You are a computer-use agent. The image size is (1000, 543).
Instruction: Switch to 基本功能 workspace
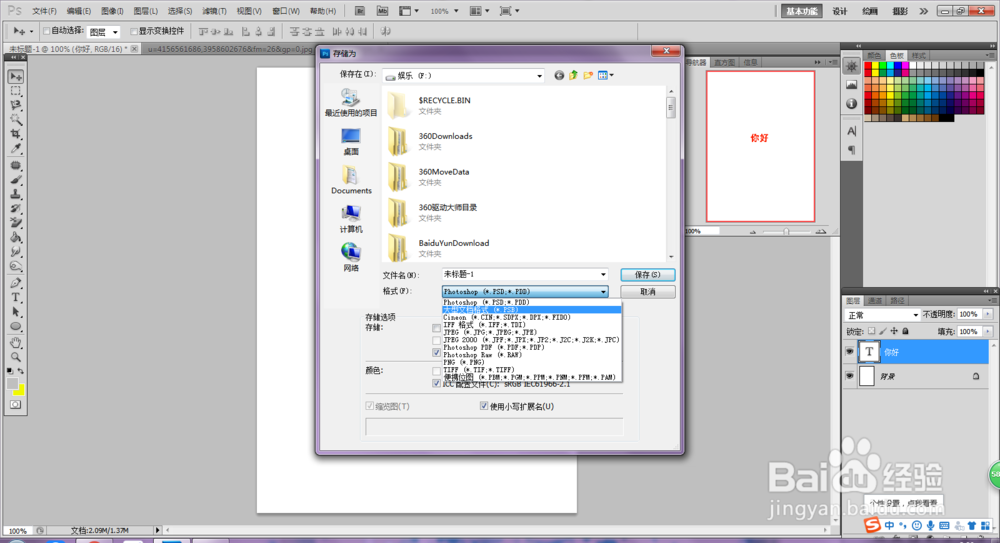point(802,11)
